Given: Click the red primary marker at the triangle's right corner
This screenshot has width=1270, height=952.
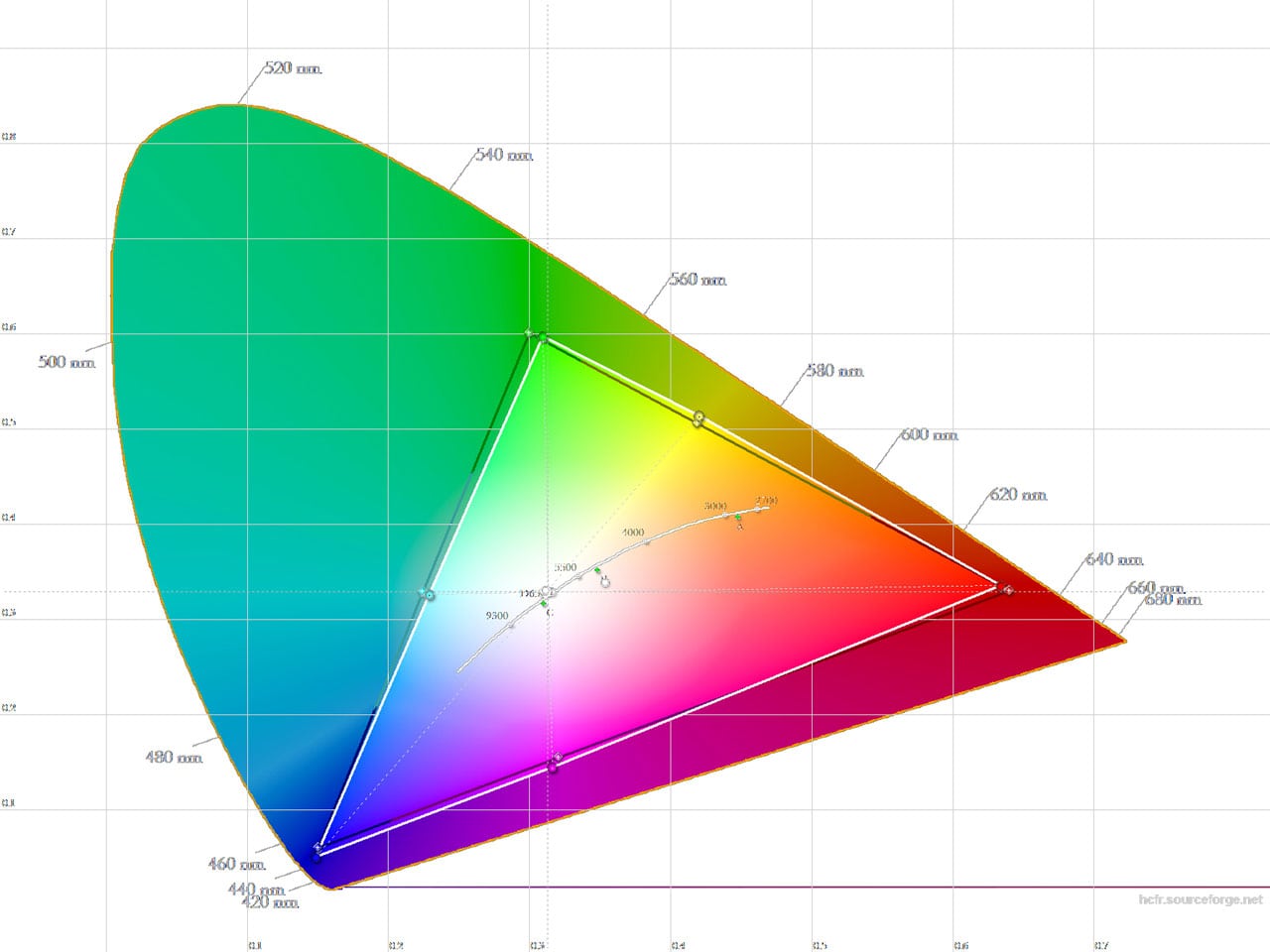Looking at the screenshot, I should [x=1007, y=590].
